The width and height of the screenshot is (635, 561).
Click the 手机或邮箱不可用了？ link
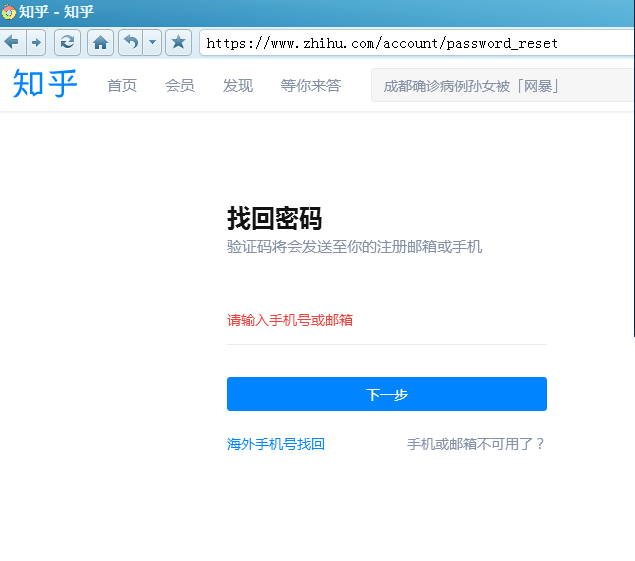coord(476,444)
